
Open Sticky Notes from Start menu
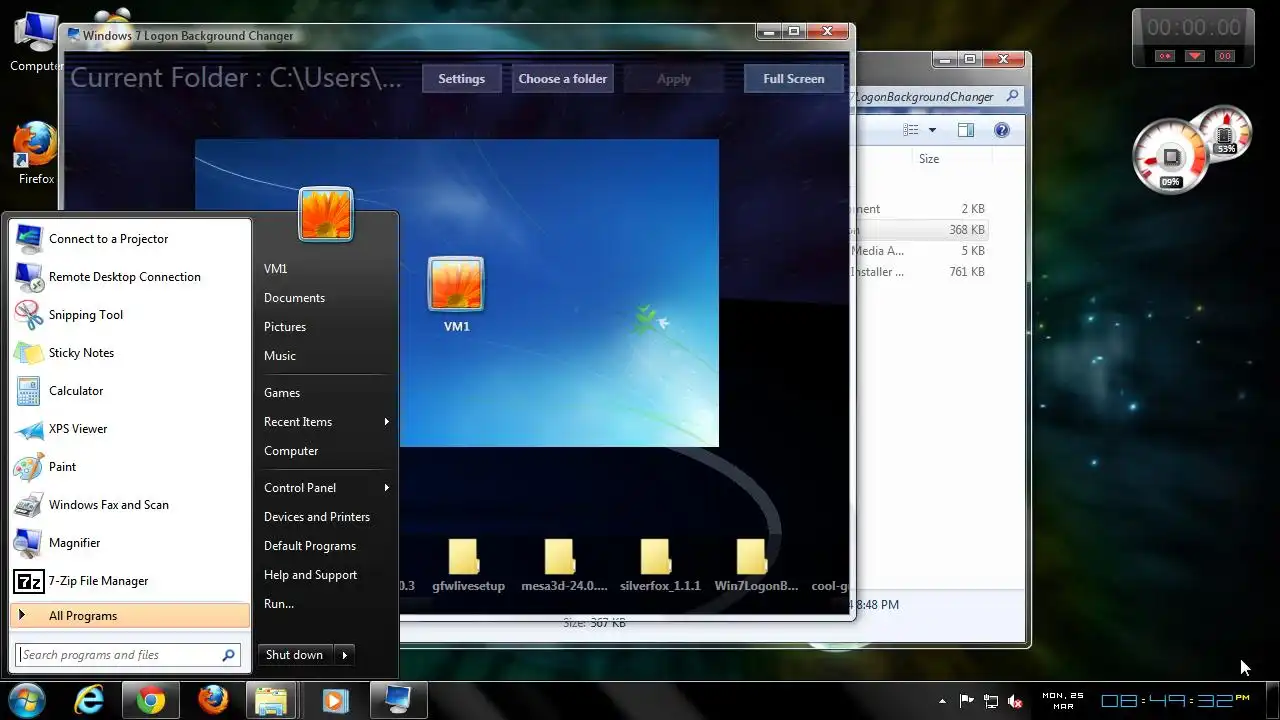pos(130,353)
